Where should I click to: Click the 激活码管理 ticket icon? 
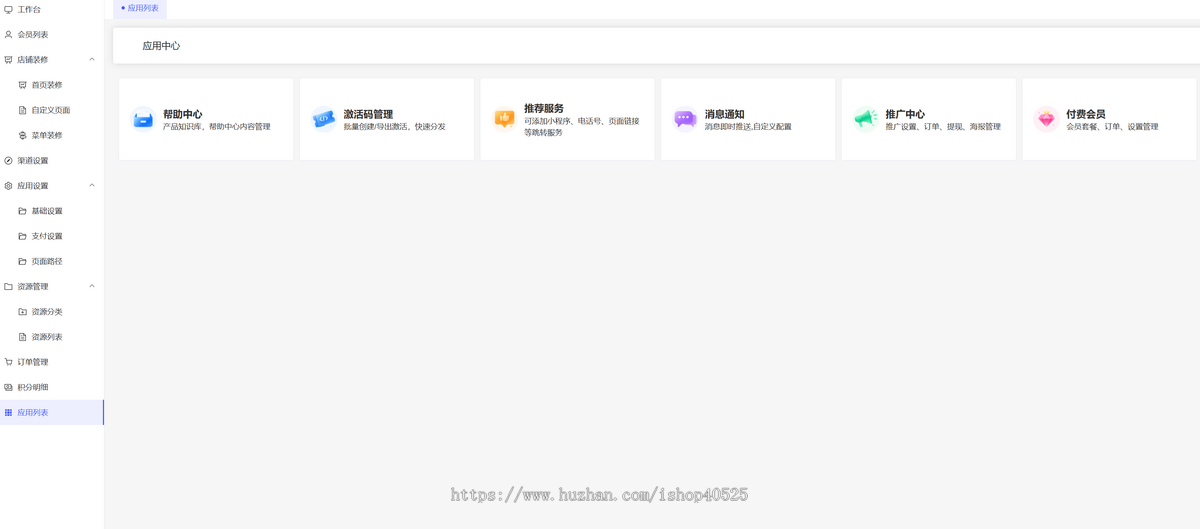point(324,119)
